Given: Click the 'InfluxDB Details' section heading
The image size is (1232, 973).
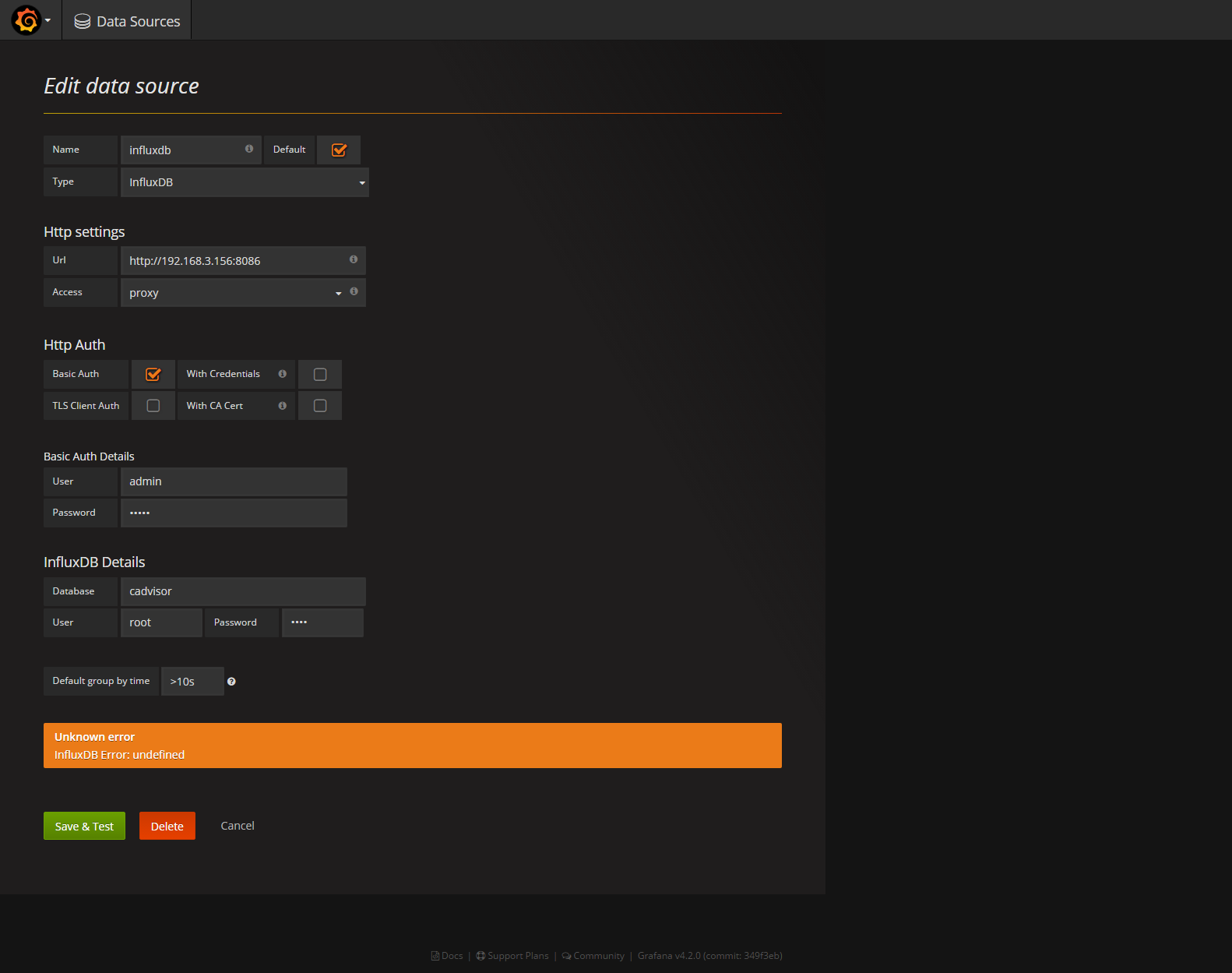Looking at the screenshot, I should pos(94,562).
